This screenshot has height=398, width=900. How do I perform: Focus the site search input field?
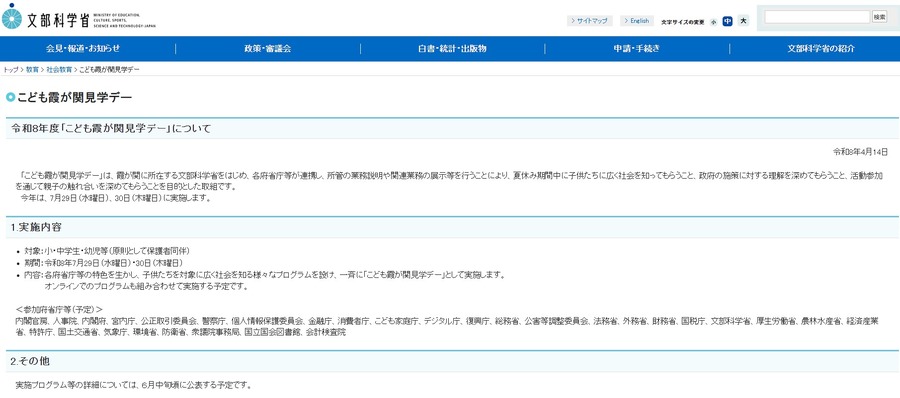(817, 17)
